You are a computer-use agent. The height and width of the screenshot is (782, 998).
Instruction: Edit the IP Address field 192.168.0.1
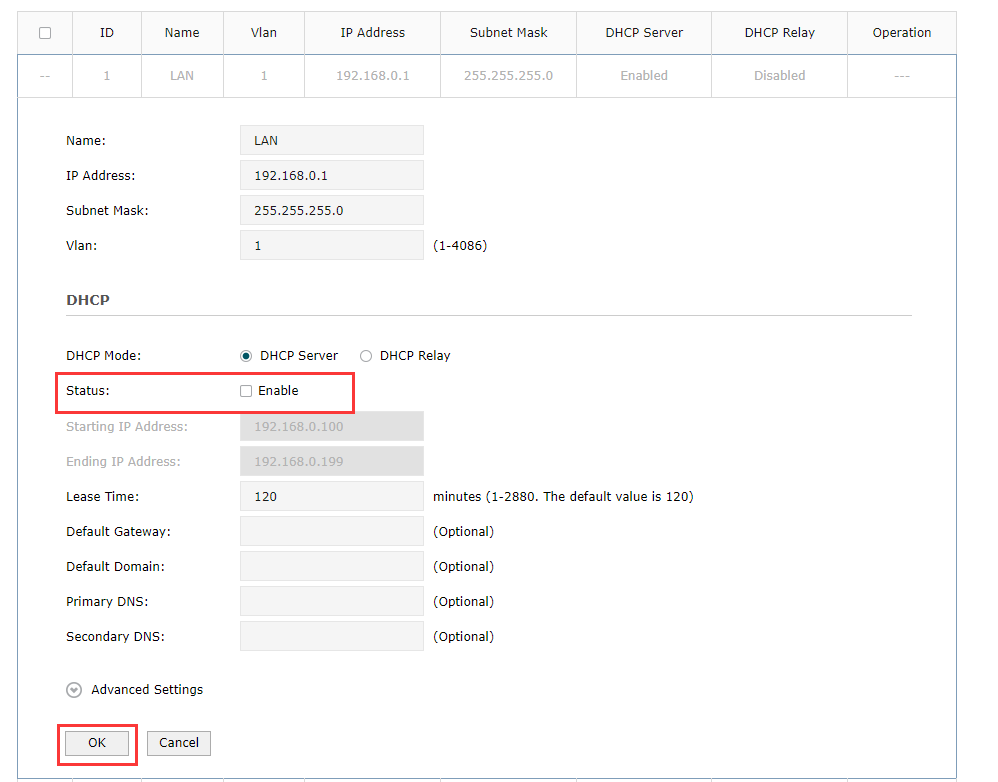332,175
